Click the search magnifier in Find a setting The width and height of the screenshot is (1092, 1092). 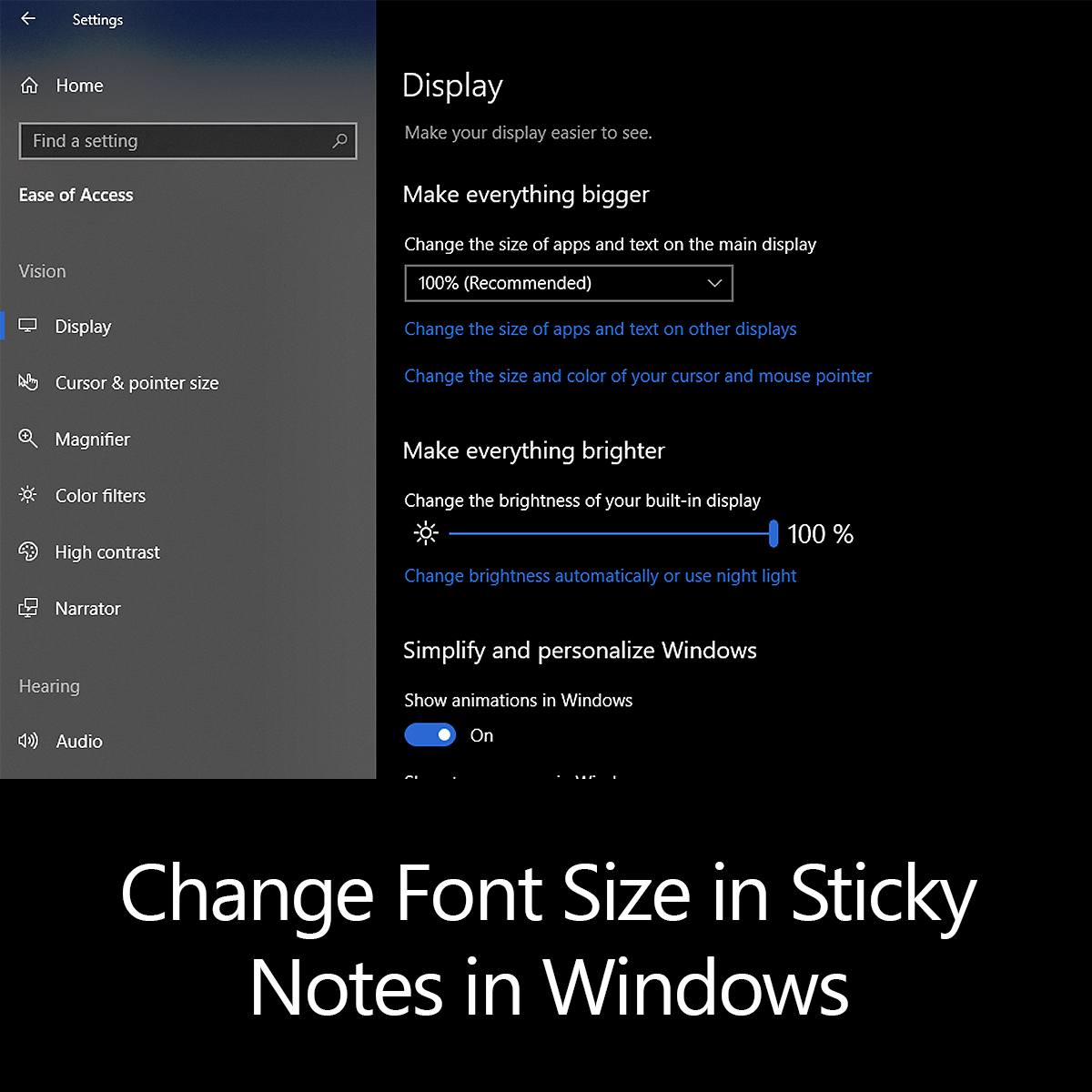pos(339,141)
